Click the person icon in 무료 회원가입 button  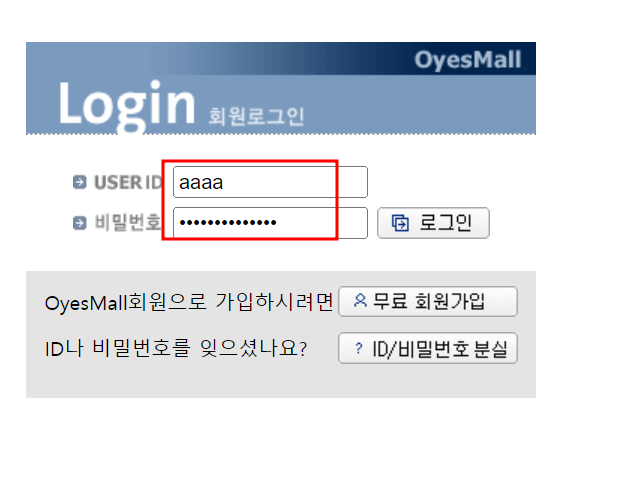pos(360,300)
